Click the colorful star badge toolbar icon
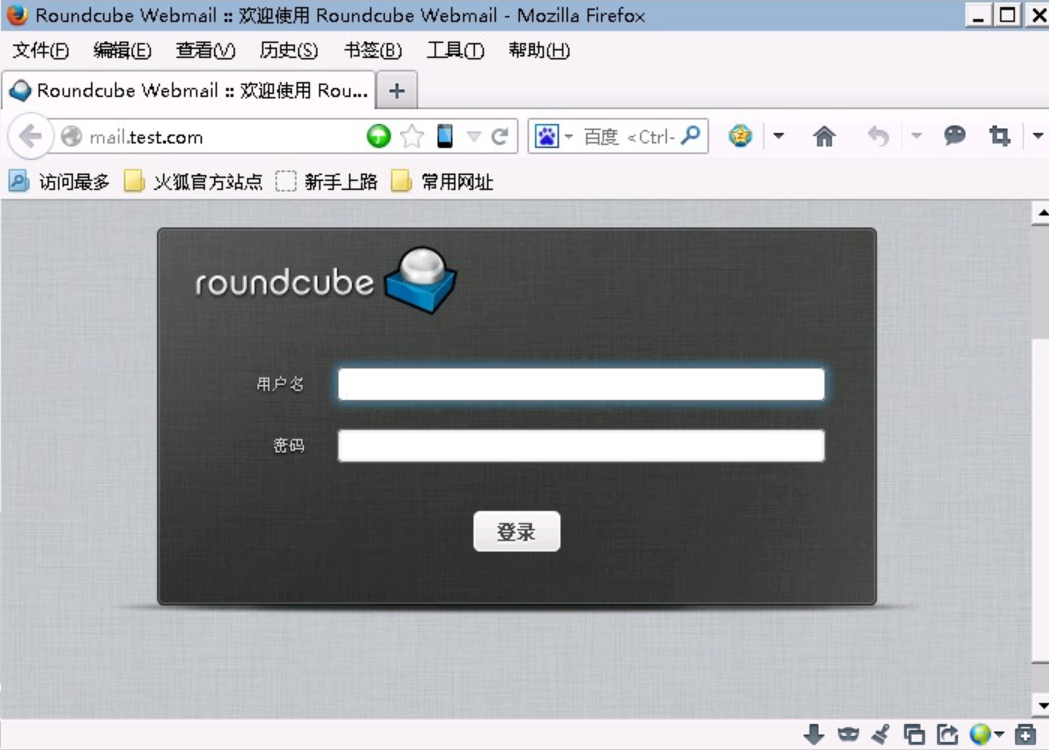Viewport: 1049px width, 750px height. [740, 136]
